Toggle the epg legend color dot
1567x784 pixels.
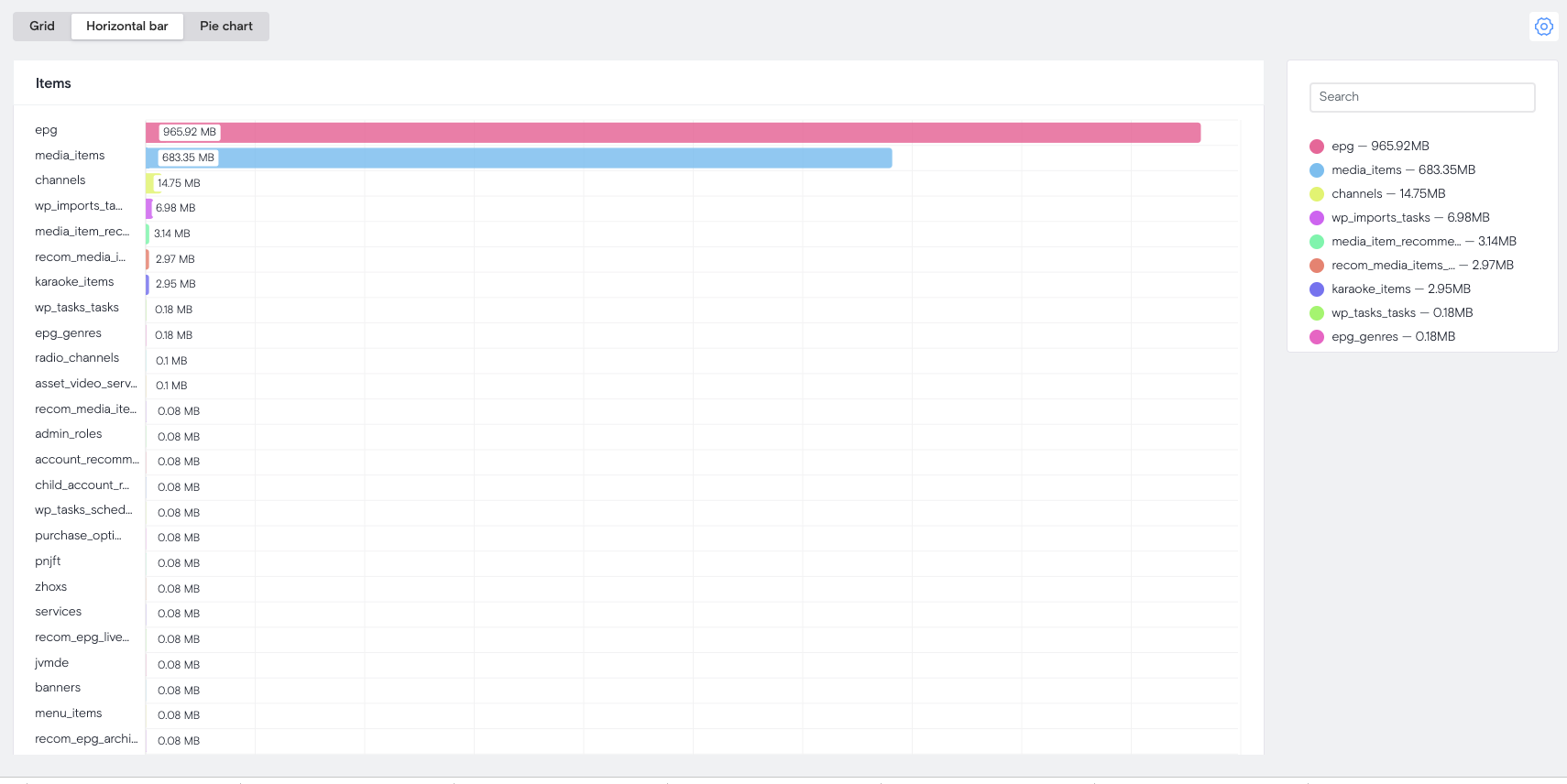coord(1317,147)
